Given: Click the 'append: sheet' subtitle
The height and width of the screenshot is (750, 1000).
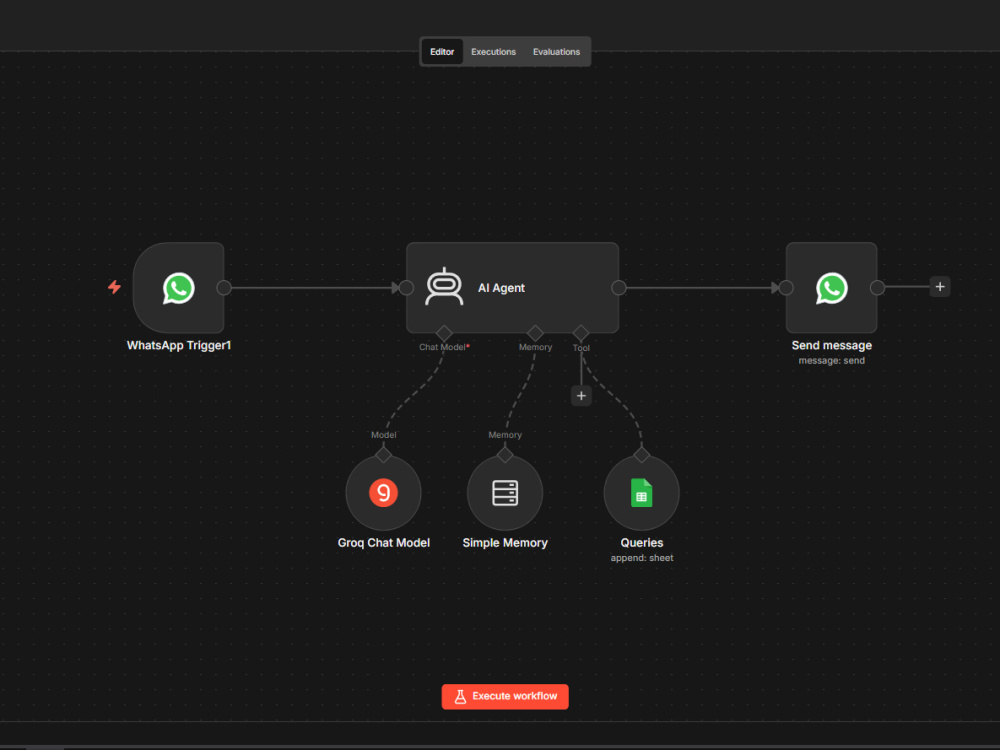Looking at the screenshot, I should coord(642,558).
